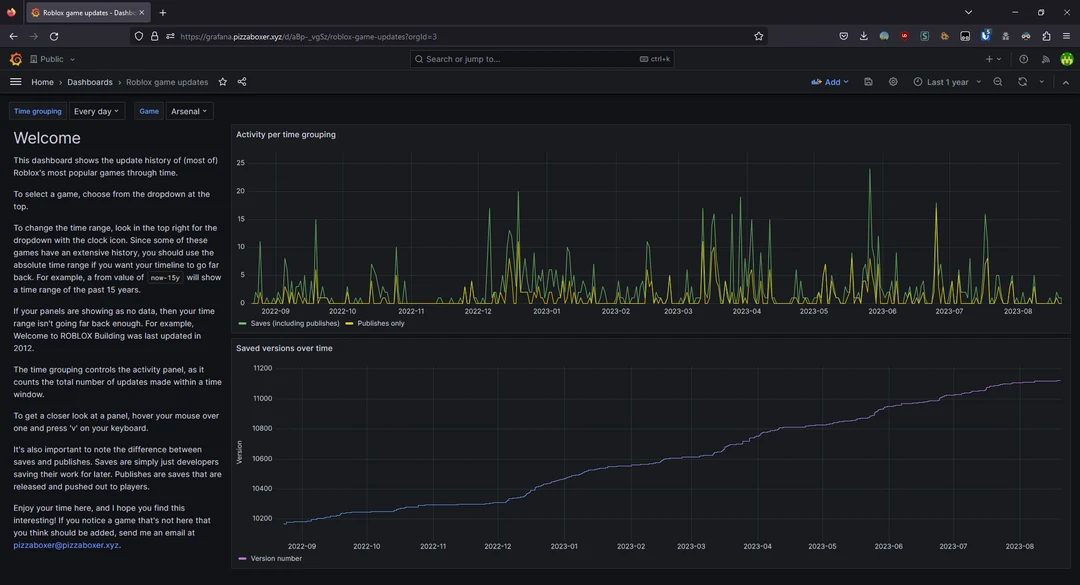The width and height of the screenshot is (1080, 585).
Task: Toggle the main hamburger menu
Action: tap(16, 82)
